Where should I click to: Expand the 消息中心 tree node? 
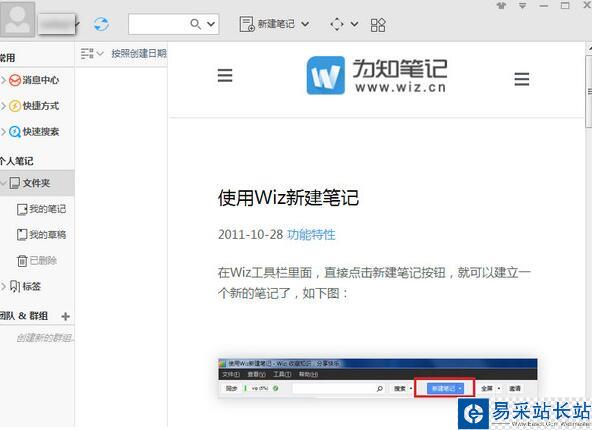pos(3,80)
